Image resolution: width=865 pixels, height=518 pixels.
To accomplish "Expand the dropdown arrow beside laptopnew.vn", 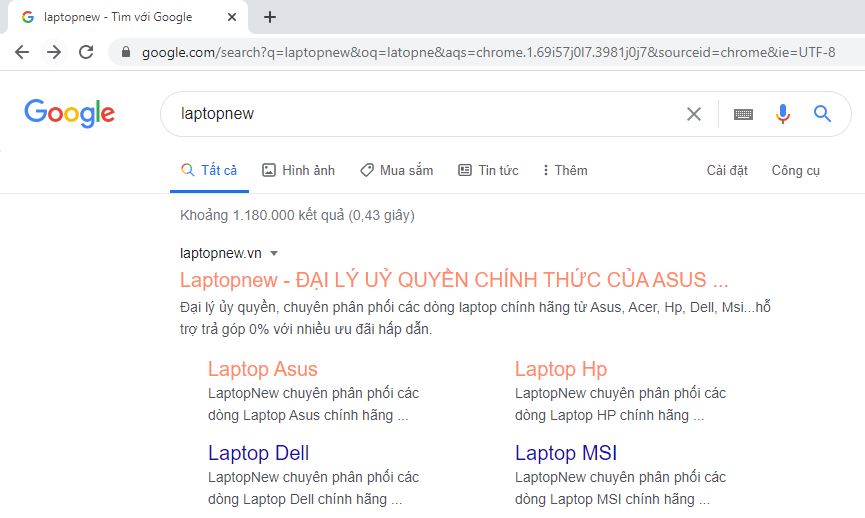I will tap(274, 253).
